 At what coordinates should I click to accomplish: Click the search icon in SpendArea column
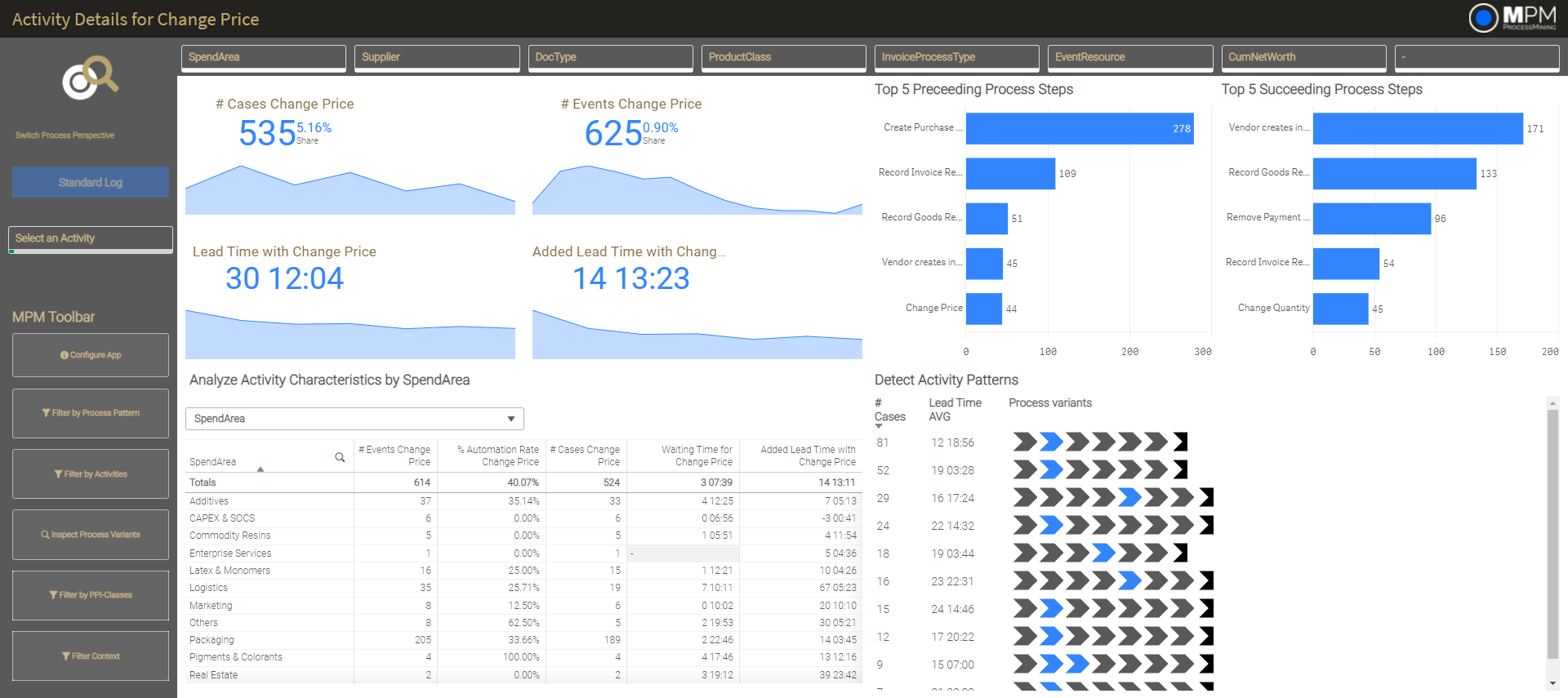340,457
